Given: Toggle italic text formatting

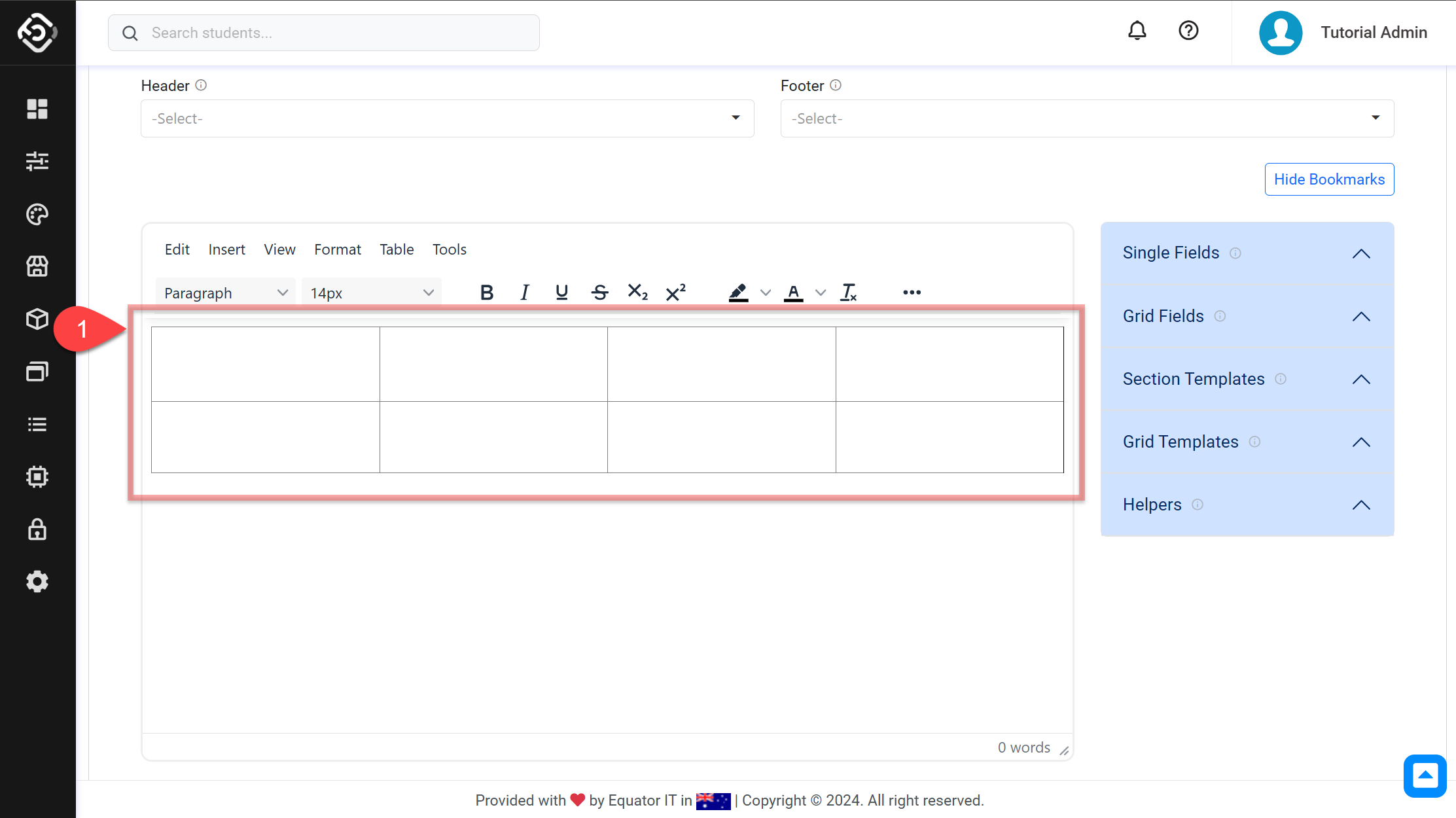Looking at the screenshot, I should 524,293.
